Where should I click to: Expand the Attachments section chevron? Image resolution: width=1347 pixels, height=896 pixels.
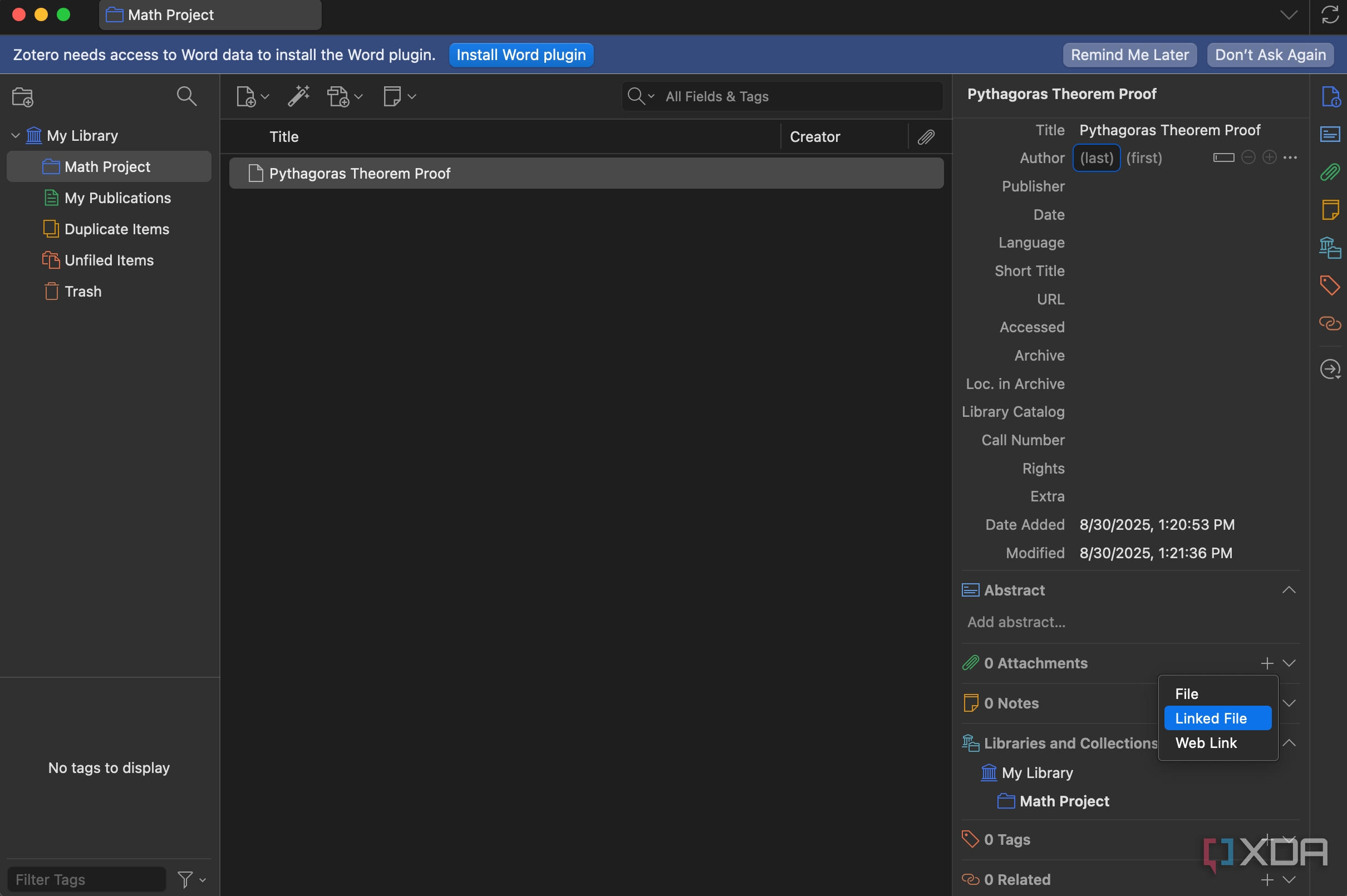tap(1289, 663)
